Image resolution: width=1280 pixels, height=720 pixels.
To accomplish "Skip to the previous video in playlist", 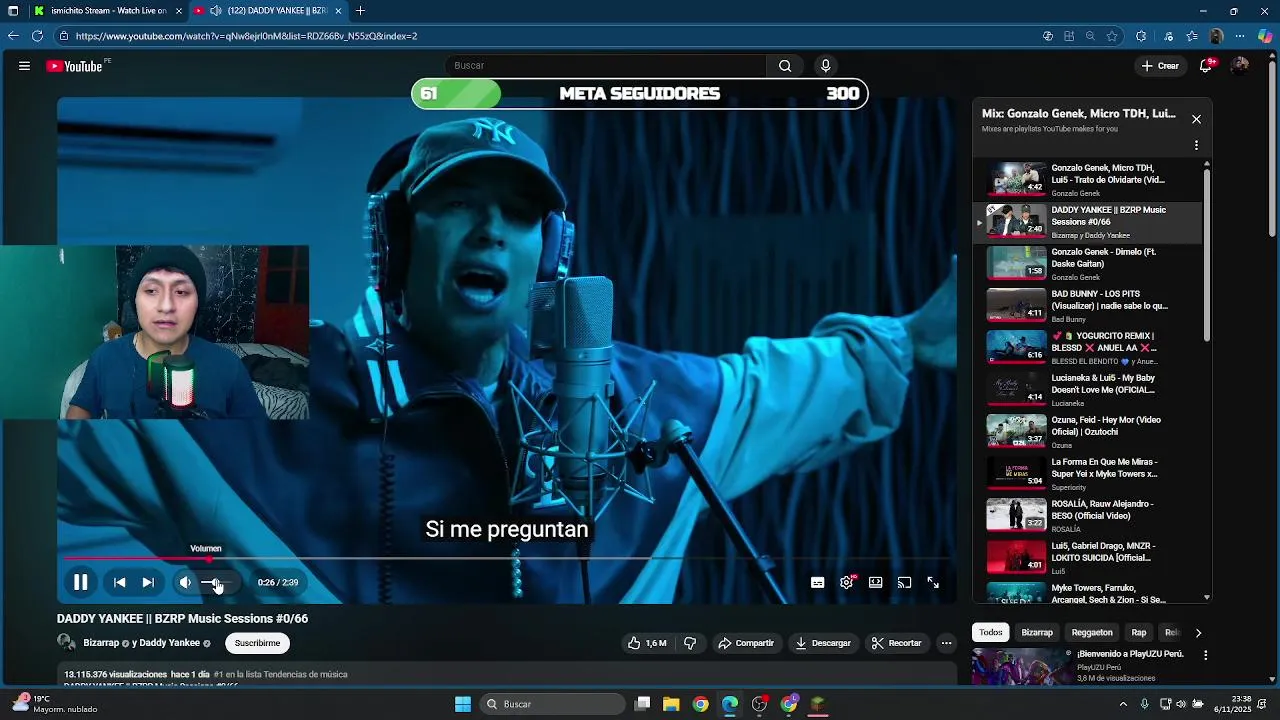I will coord(119,582).
